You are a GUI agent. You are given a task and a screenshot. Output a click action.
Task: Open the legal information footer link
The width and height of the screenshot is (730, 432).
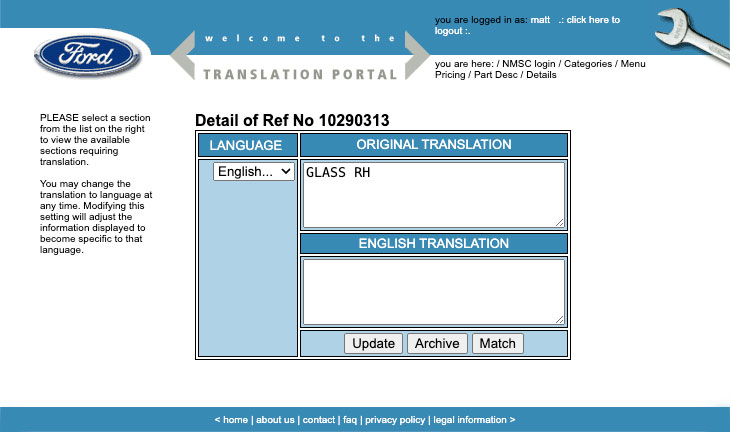click(x=470, y=419)
